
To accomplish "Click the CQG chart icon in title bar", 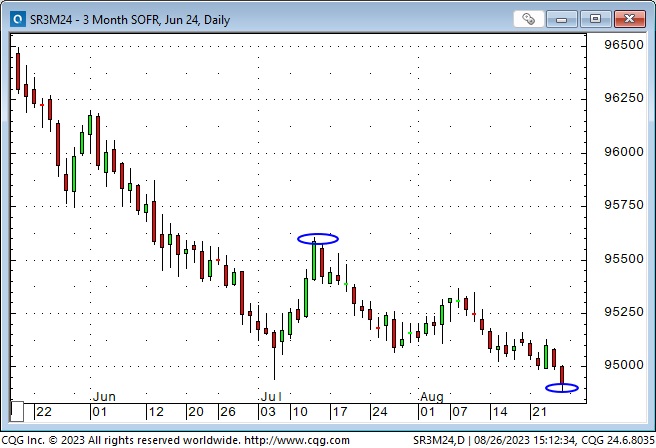I will [x=18, y=19].
